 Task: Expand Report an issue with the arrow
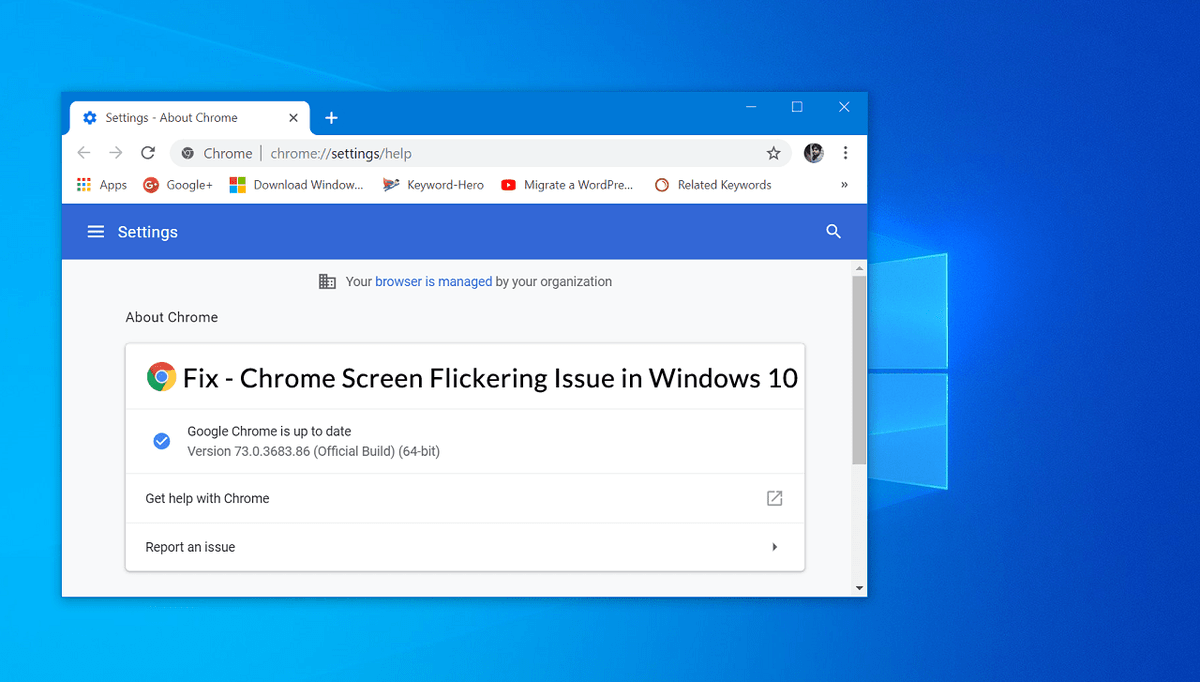775,547
